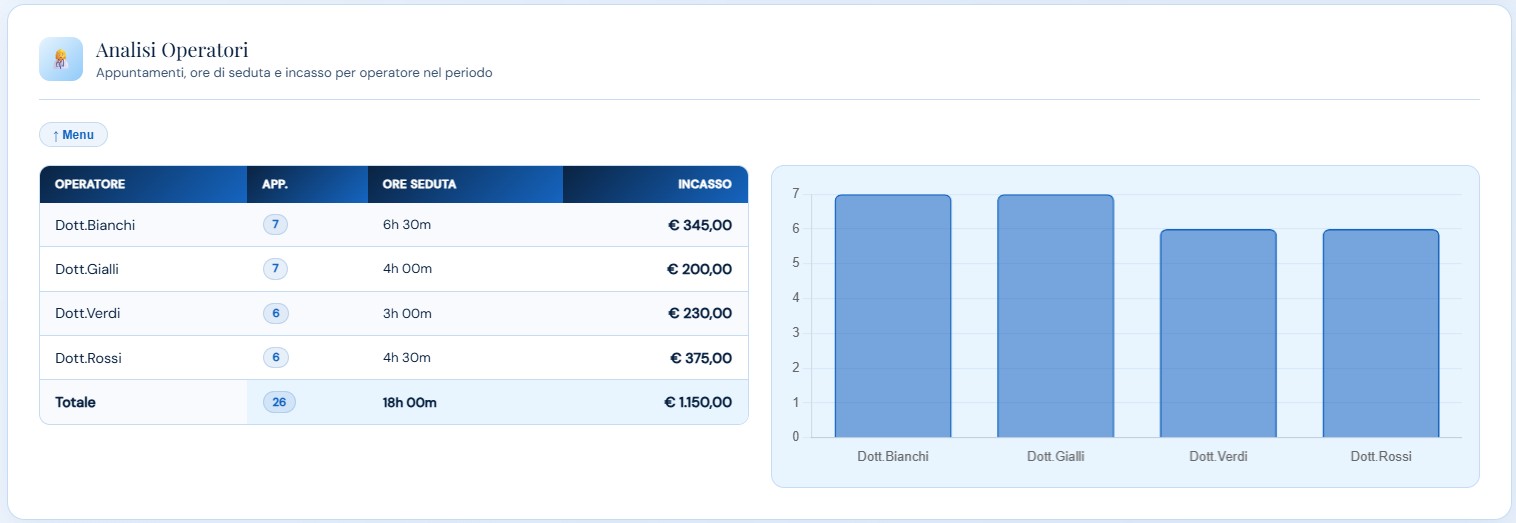Click the Analisi Operatori header icon

click(x=60, y=59)
